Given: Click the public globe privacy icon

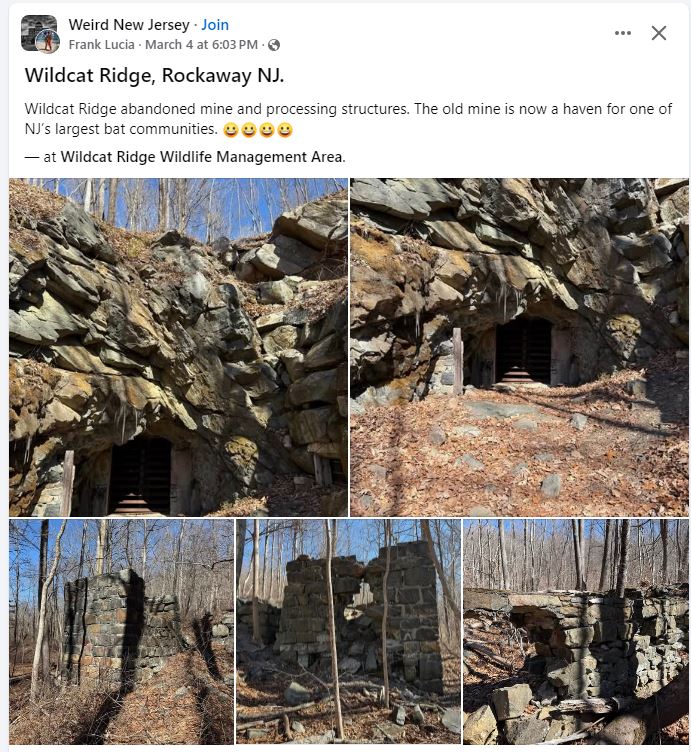Looking at the screenshot, I should pos(274,45).
